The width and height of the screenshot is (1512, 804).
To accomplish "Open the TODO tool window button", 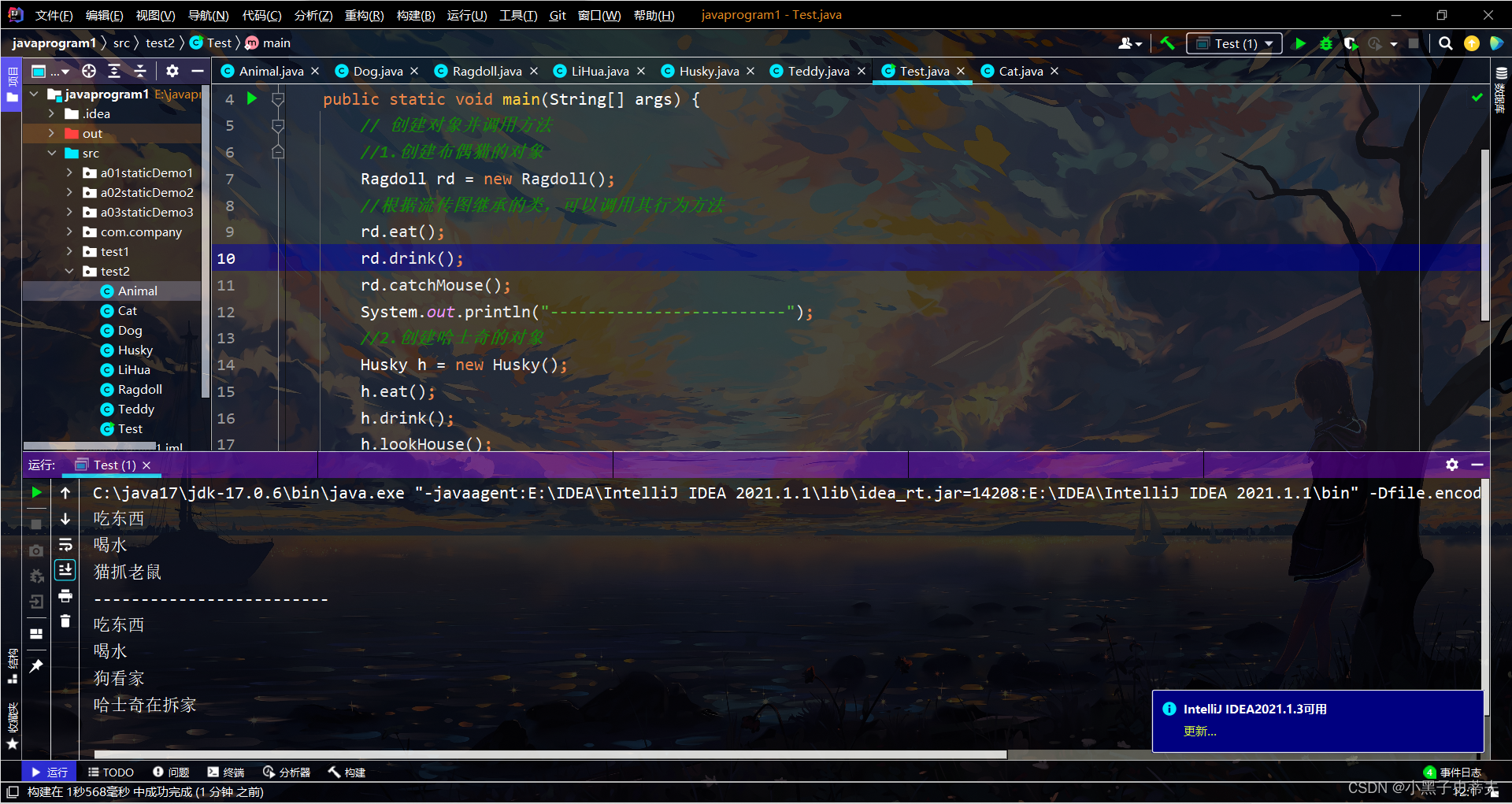I will click(x=110, y=773).
